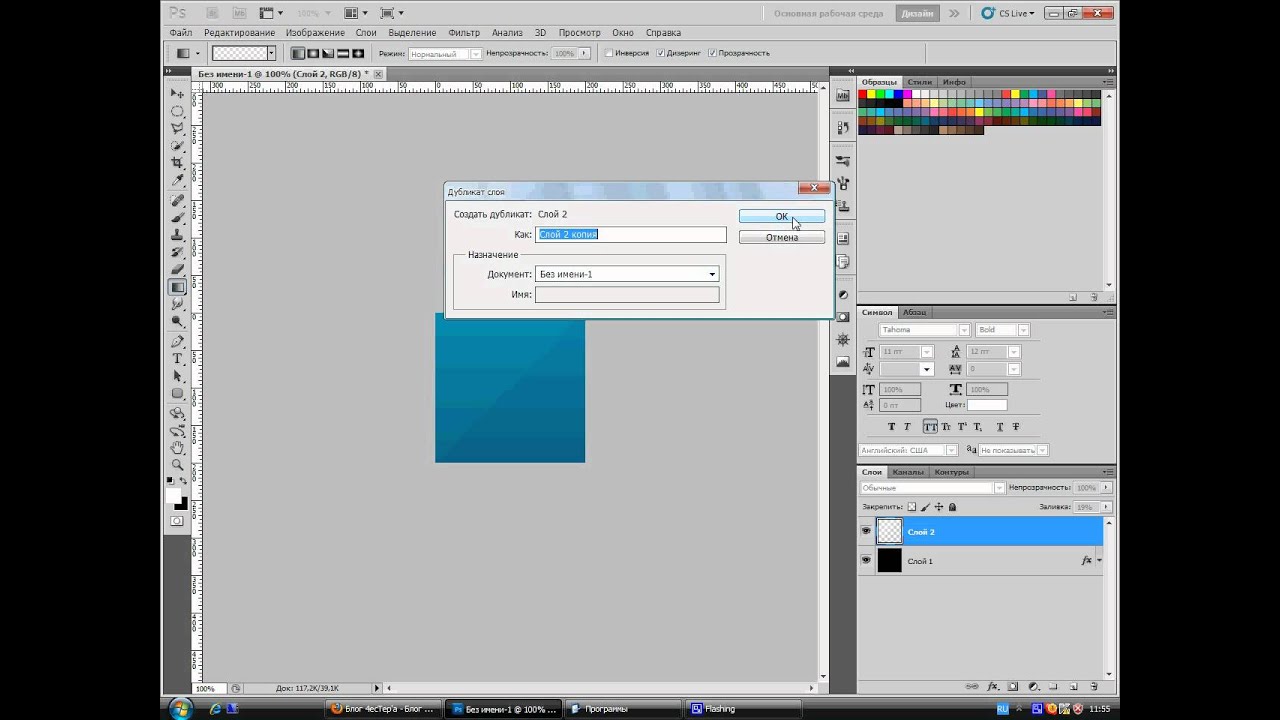Switch to the Каналы tab
The height and width of the screenshot is (720, 1280).
[x=908, y=472]
